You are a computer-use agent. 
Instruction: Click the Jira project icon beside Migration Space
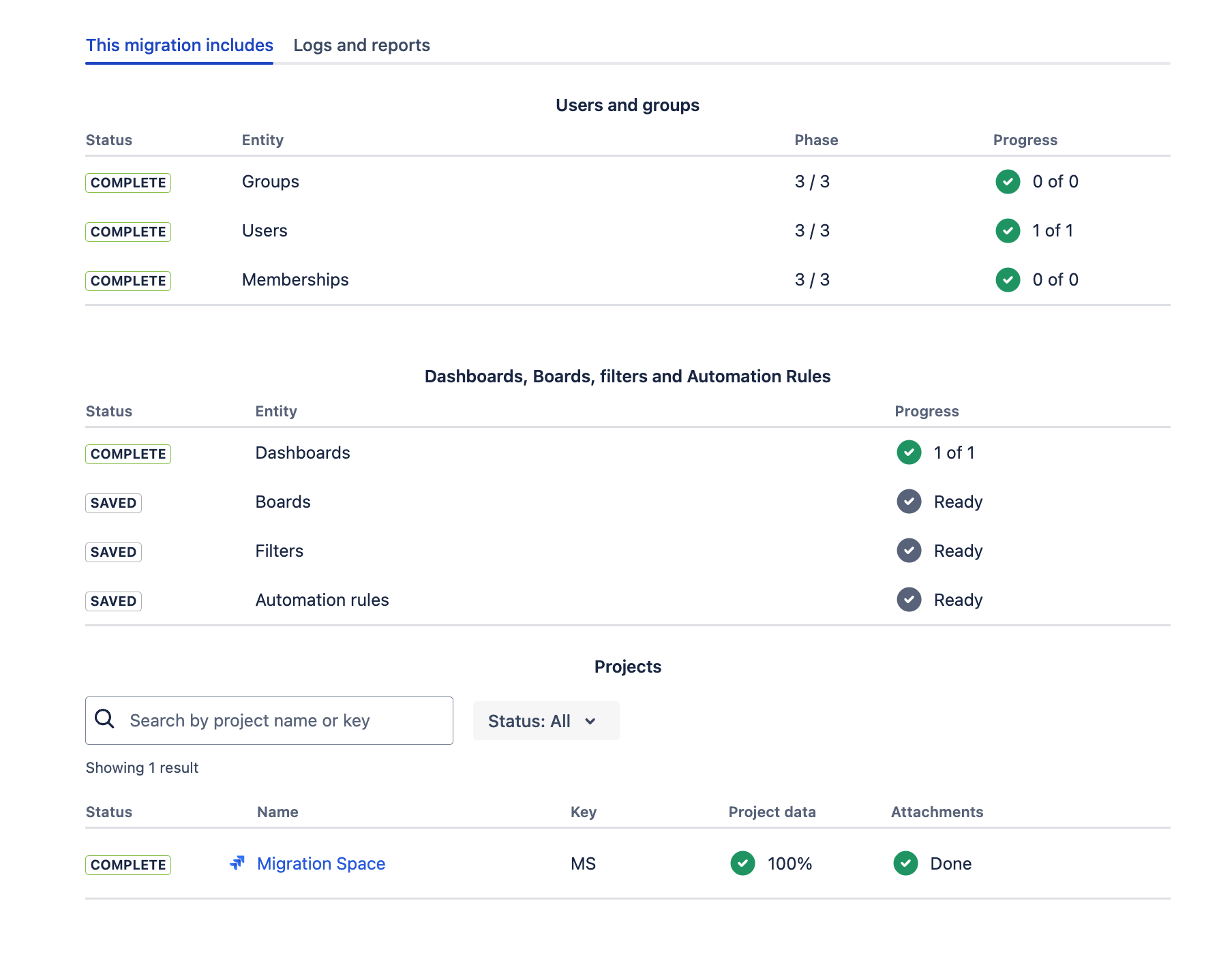pyautogui.click(x=237, y=863)
